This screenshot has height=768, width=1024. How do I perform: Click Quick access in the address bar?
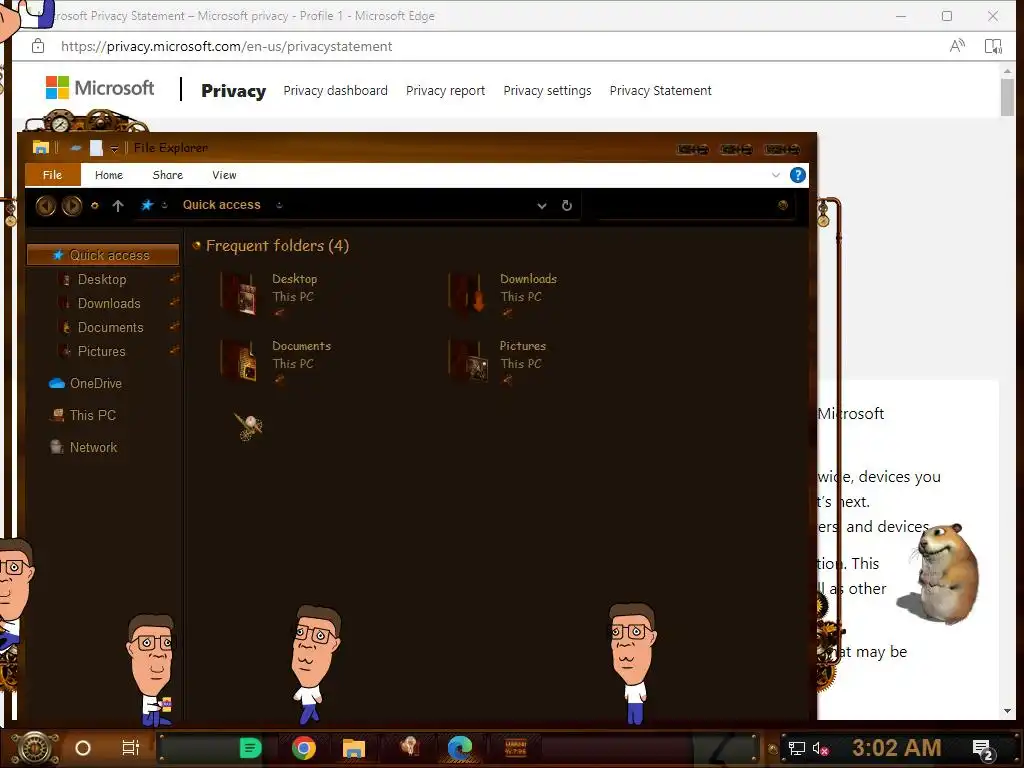click(x=221, y=205)
